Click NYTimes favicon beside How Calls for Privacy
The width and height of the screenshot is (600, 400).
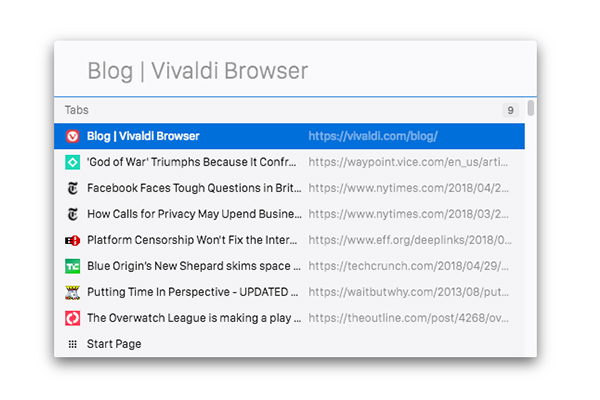click(73, 214)
